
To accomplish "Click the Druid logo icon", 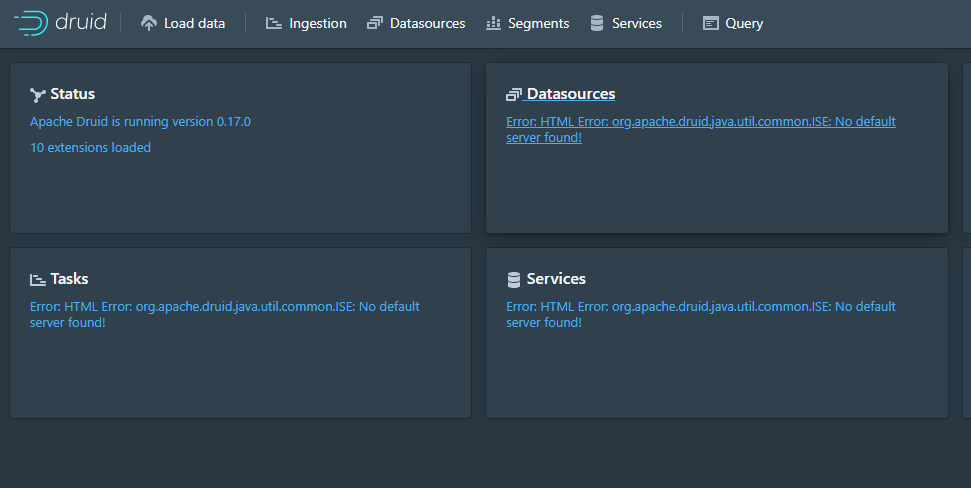I will pos(29,23).
